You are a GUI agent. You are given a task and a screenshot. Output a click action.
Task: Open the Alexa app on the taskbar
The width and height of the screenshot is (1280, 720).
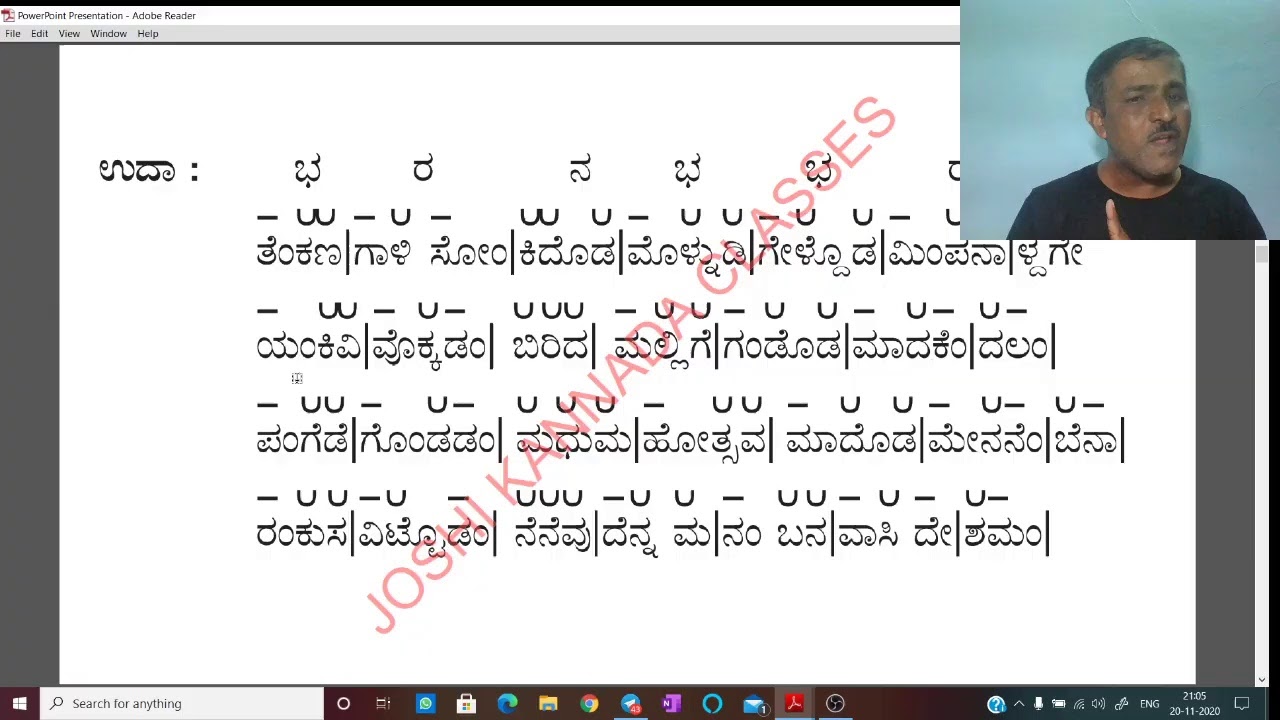[712, 703]
